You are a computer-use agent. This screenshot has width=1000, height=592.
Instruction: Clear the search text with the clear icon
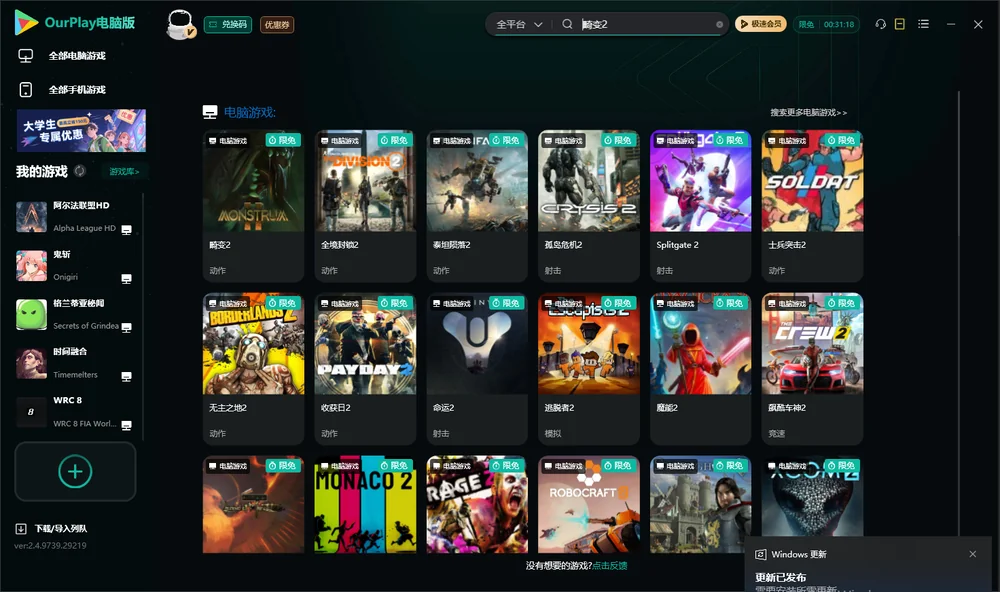click(x=719, y=24)
